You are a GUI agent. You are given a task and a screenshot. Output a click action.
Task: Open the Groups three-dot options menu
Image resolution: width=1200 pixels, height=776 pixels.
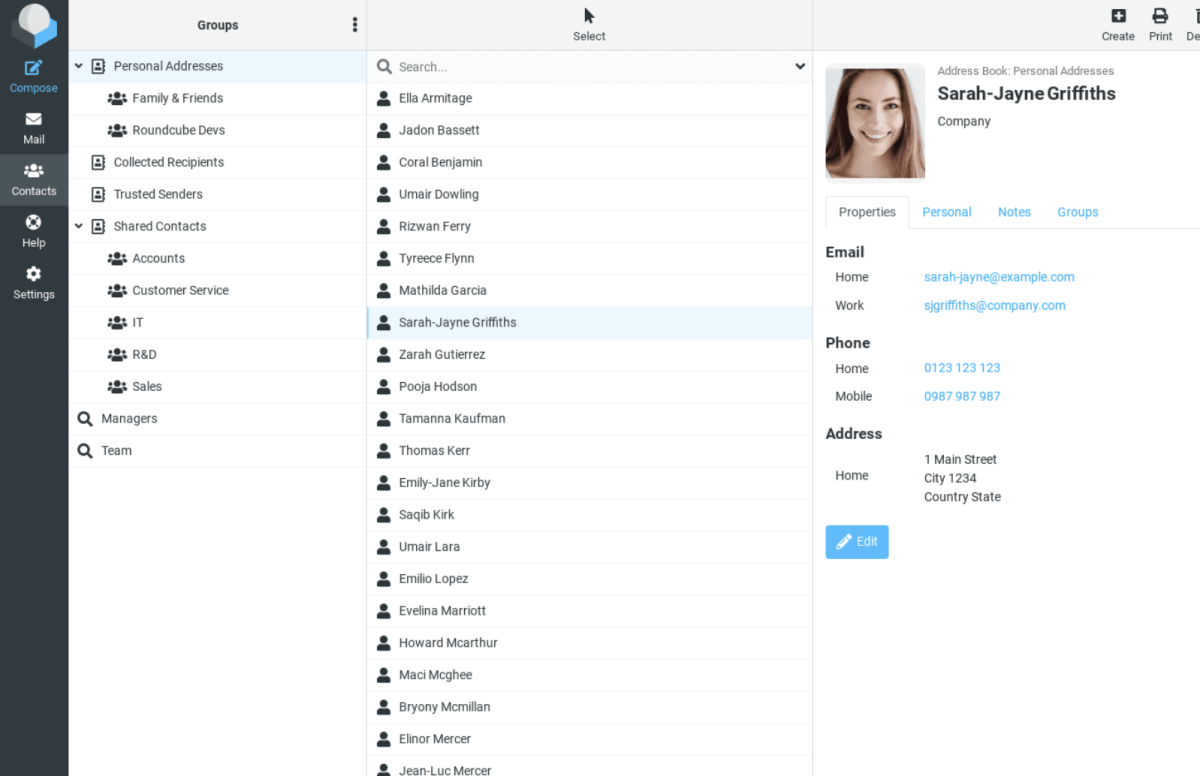point(354,25)
